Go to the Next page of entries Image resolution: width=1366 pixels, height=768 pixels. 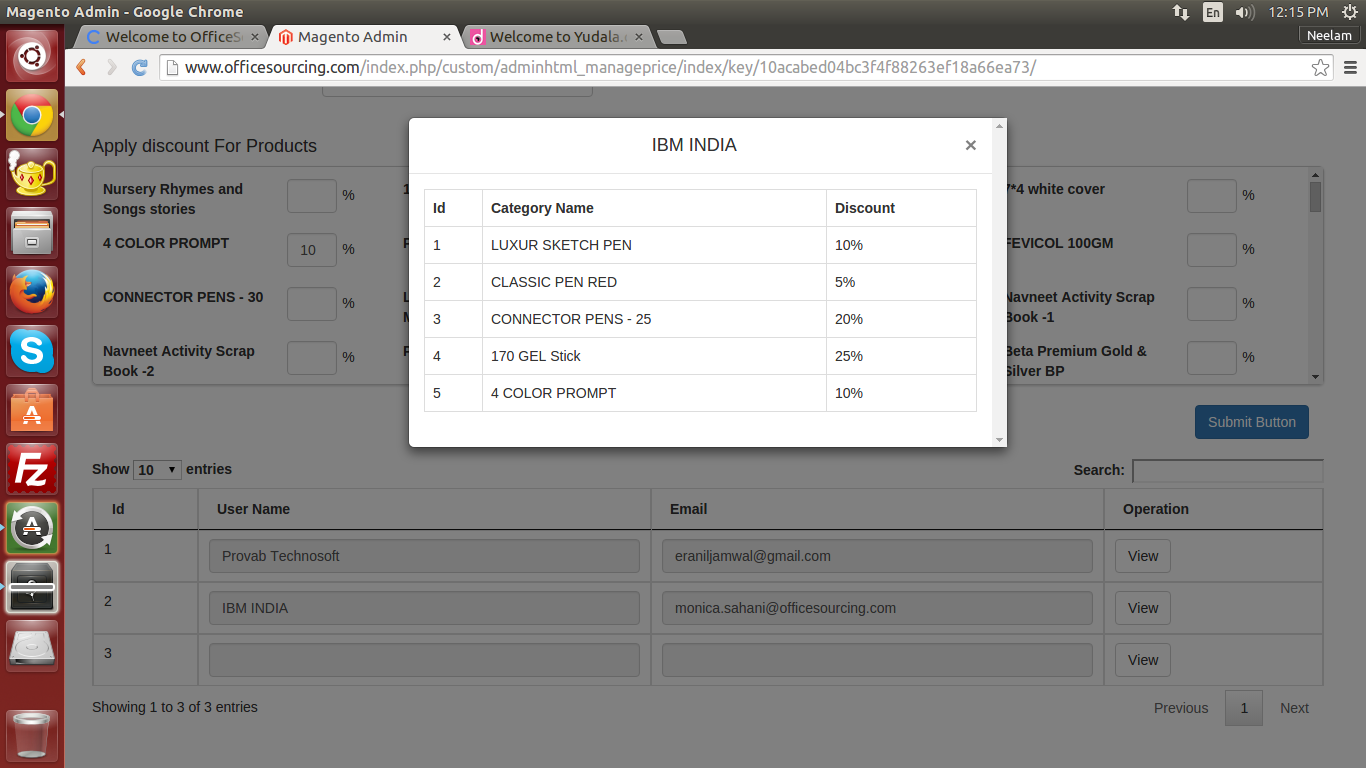click(1294, 708)
